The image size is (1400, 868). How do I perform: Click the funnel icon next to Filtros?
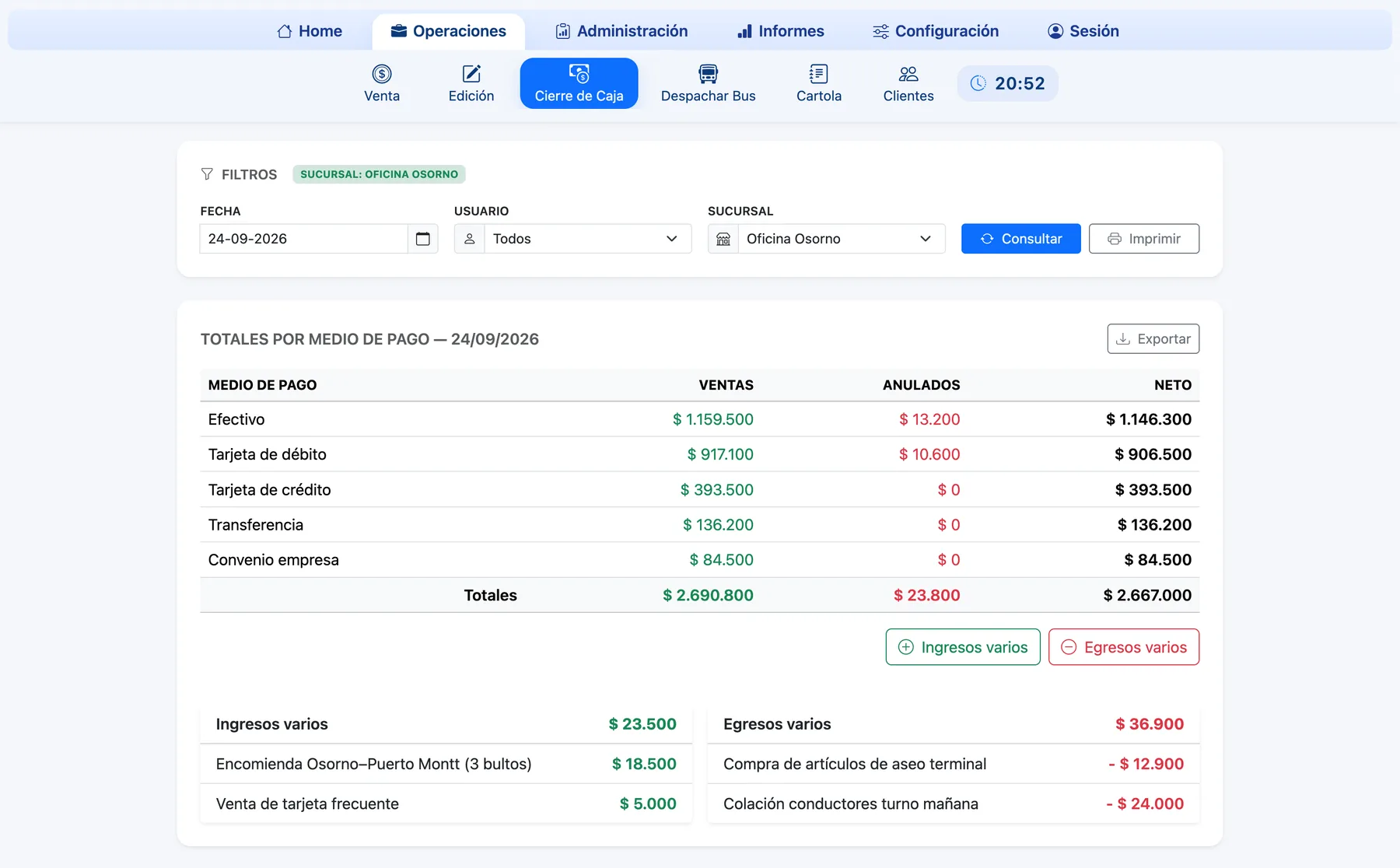point(207,174)
